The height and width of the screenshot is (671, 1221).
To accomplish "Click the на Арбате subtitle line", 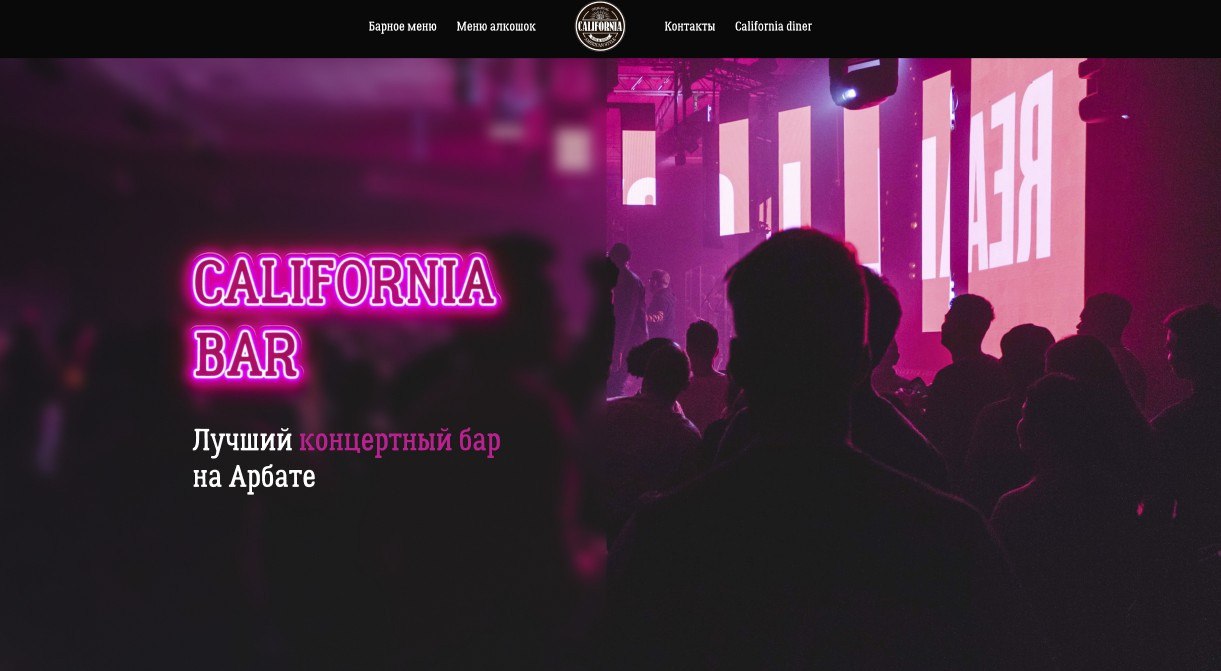I will (x=254, y=477).
